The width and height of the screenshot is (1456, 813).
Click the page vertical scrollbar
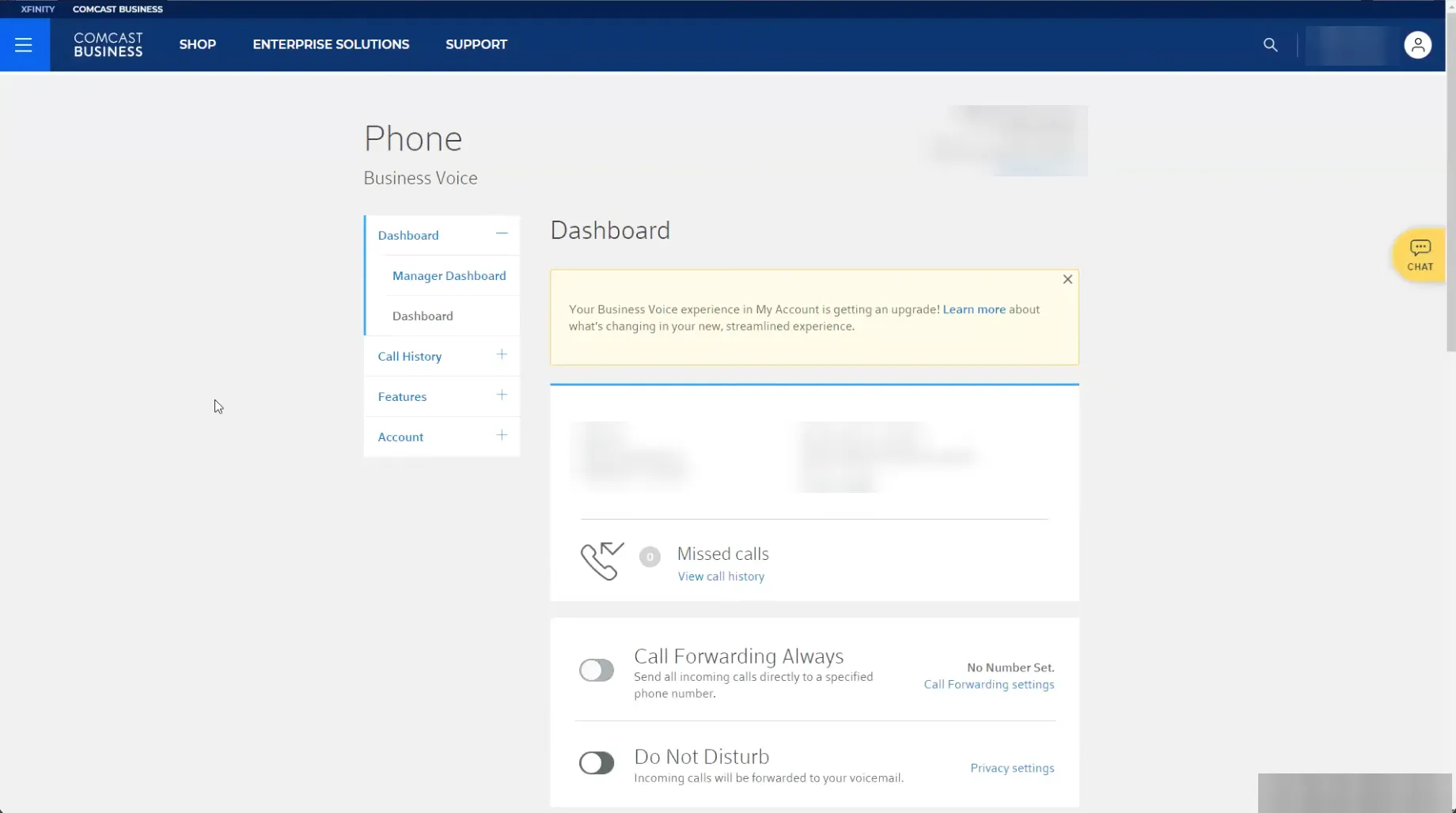1450,182
